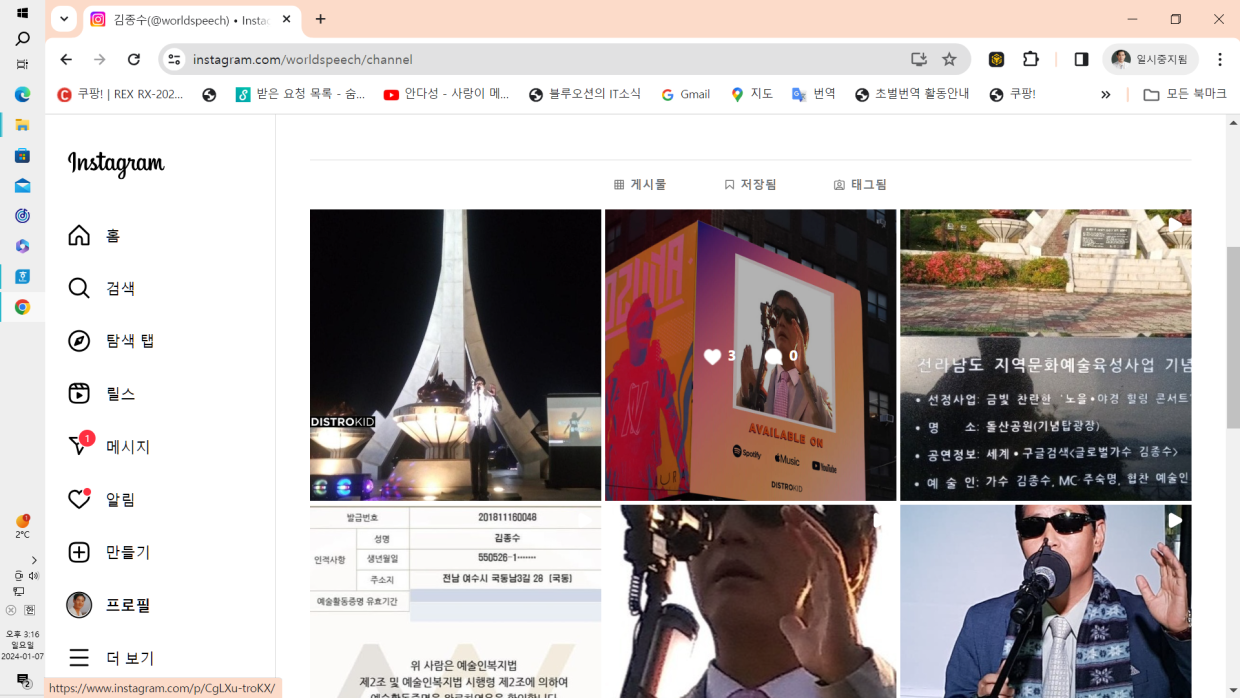The image size is (1240, 698).
Task: Open the Search (검색) panel
Action: pos(102,289)
